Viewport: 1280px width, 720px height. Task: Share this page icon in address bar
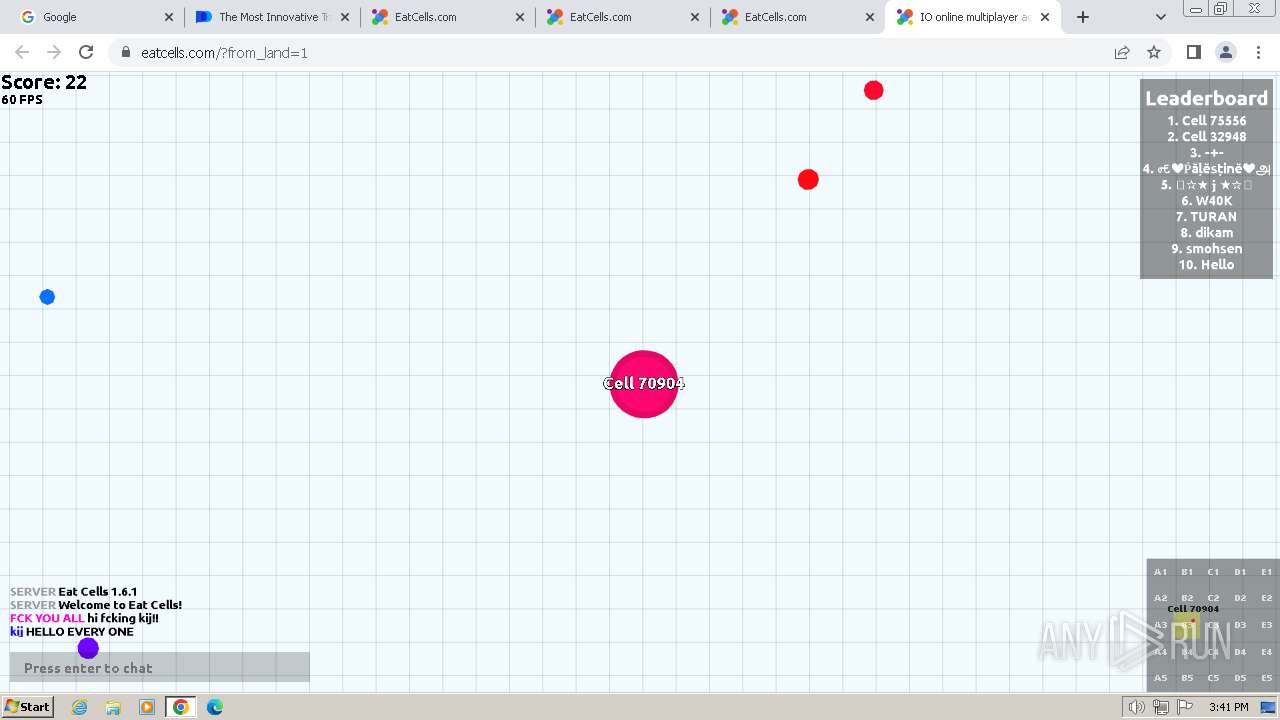pyautogui.click(x=1122, y=52)
